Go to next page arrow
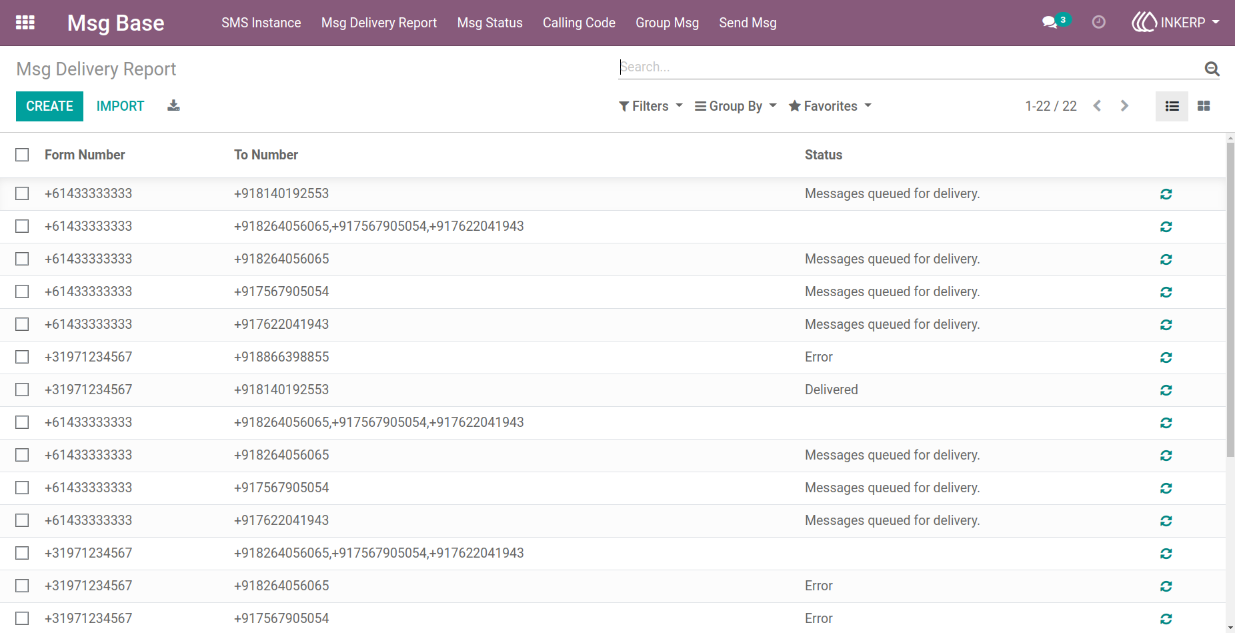 pyautogui.click(x=1125, y=106)
